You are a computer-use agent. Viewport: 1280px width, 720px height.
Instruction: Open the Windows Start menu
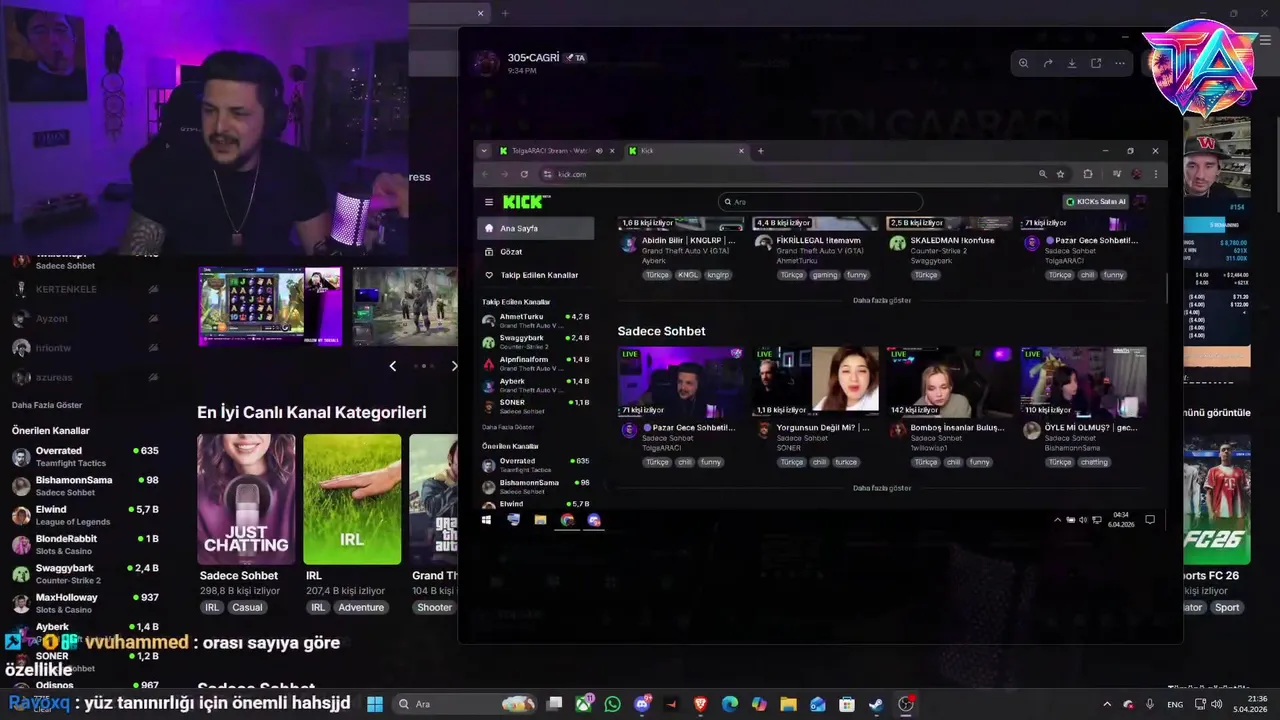point(375,704)
